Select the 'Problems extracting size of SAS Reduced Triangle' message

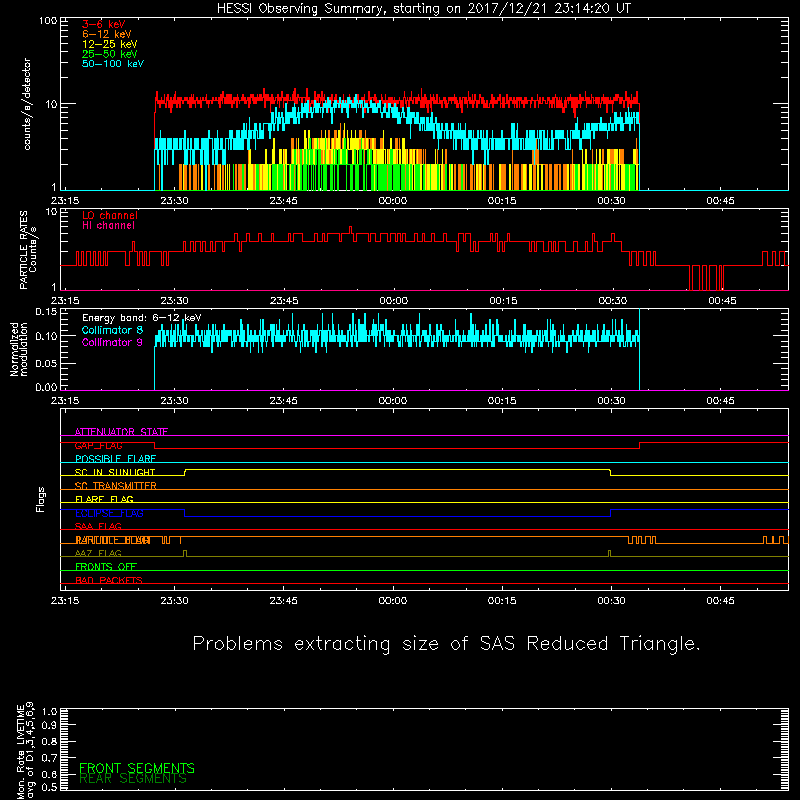pyautogui.click(x=446, y=643)
